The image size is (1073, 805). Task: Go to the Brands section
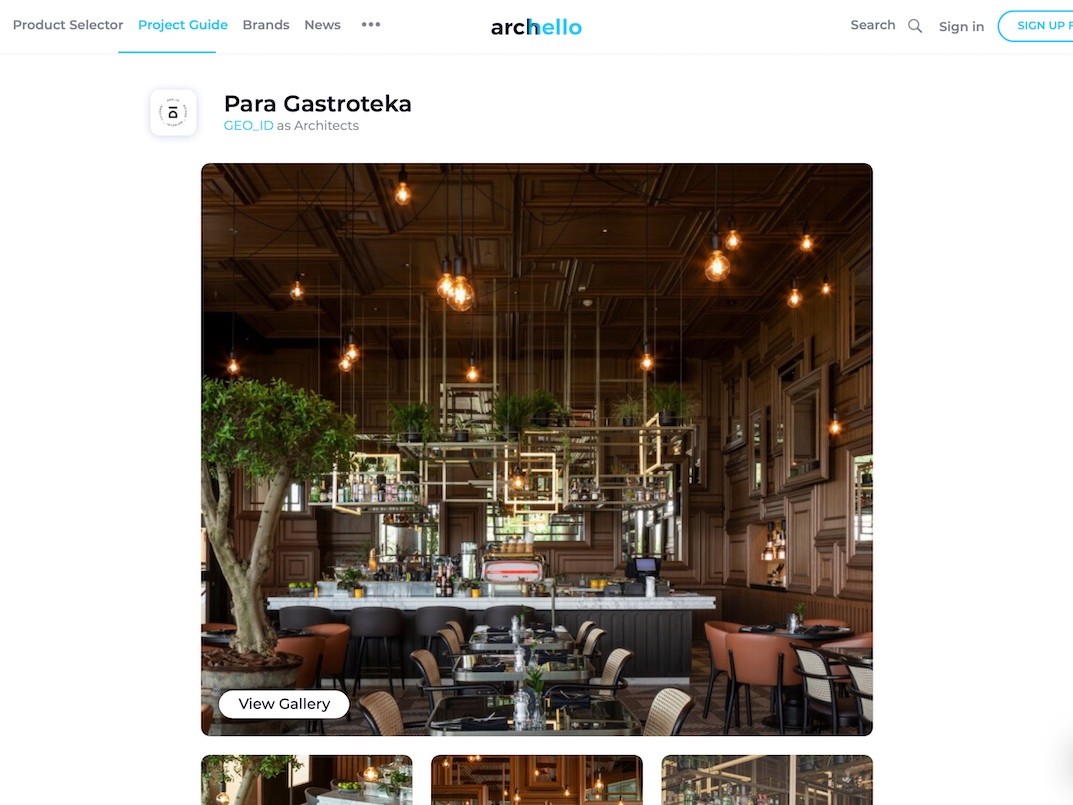tap(266, 25)
